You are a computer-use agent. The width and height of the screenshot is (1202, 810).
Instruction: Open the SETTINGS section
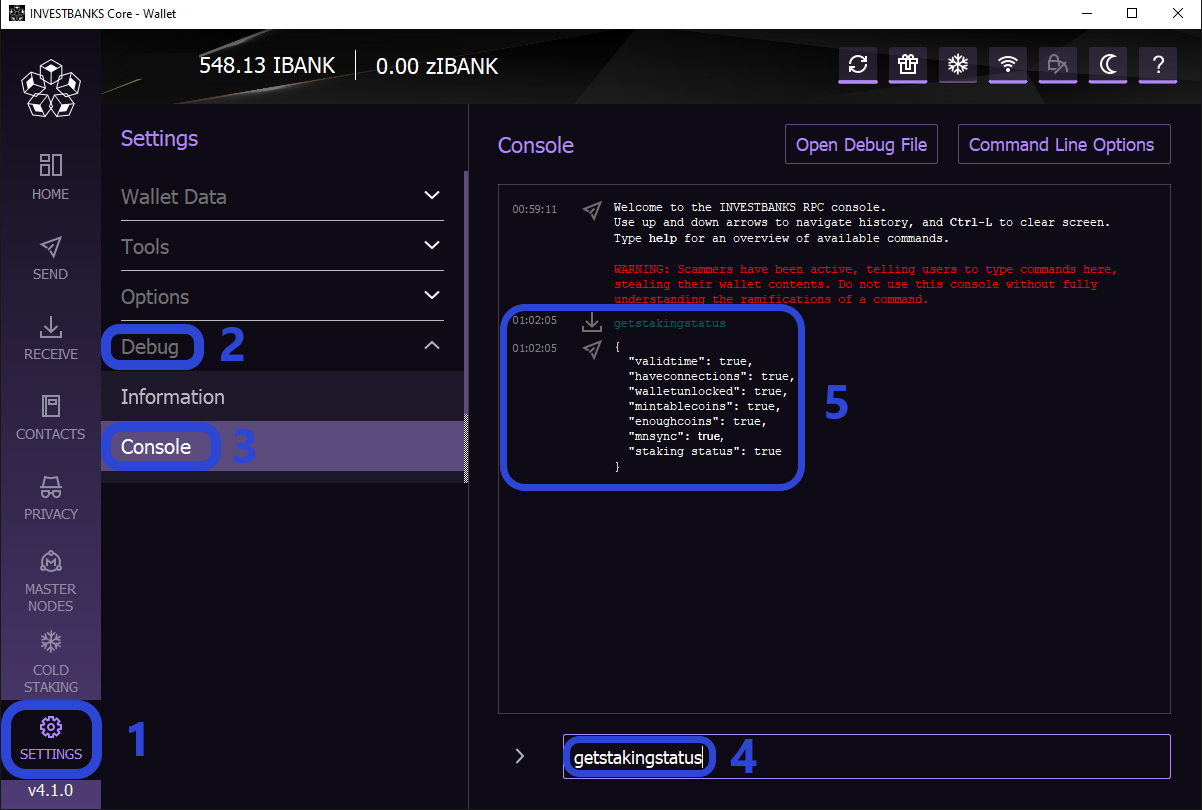click(x=50, y=739)
